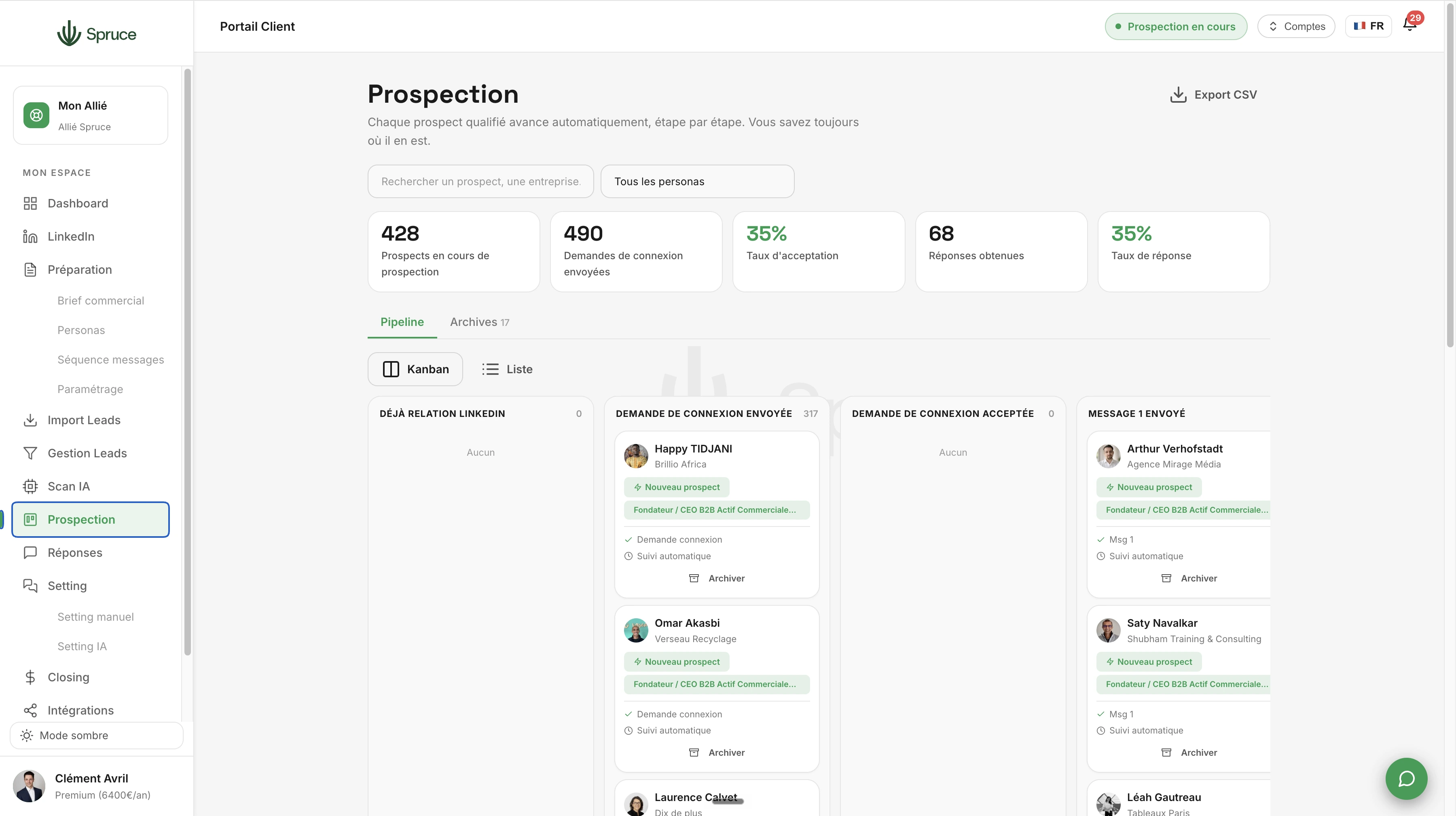The height and width of the screenshot is (816, 1456).
Task: Click Clément Avril's profile photo
Action: click(29, 786)
